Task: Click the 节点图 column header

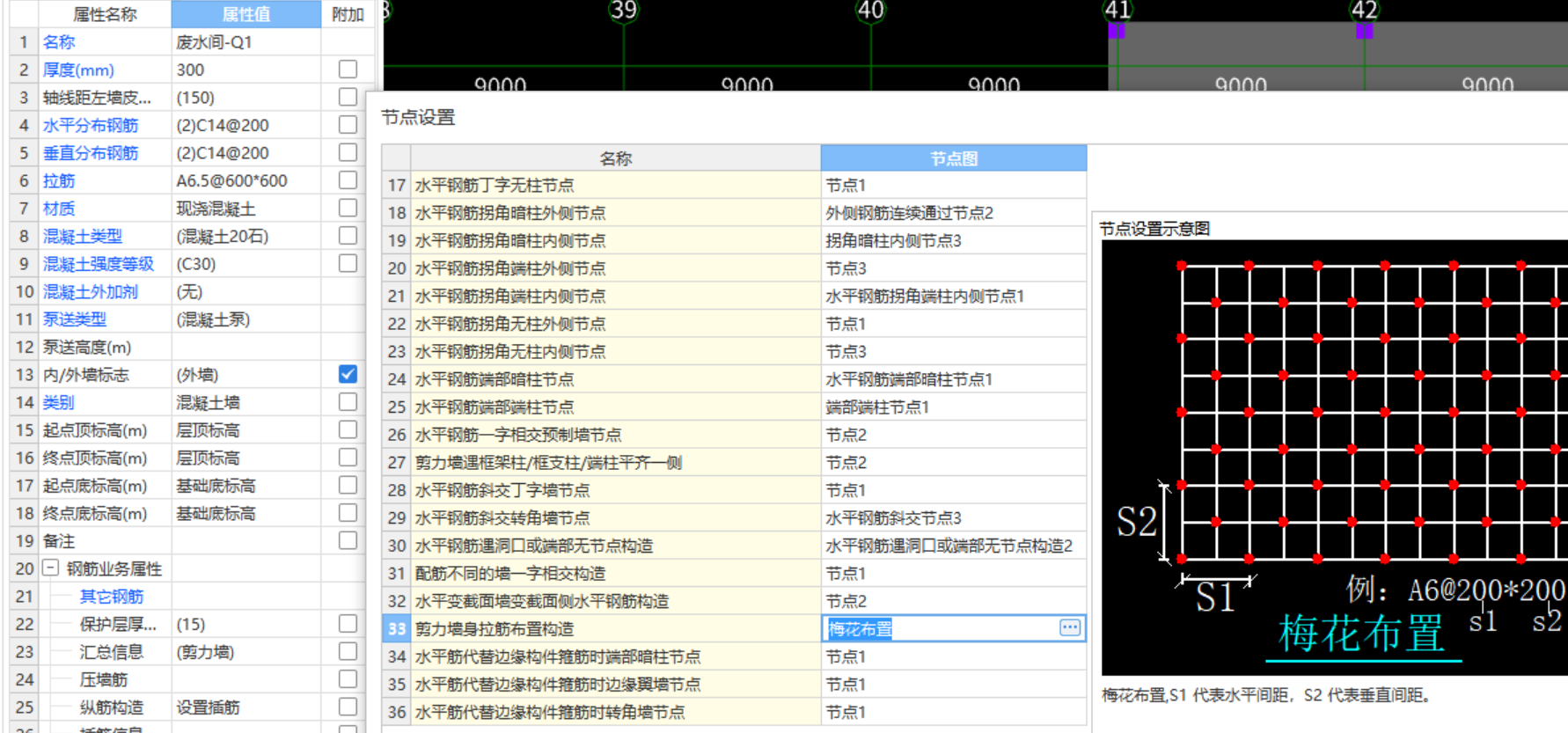Action: 954,158
